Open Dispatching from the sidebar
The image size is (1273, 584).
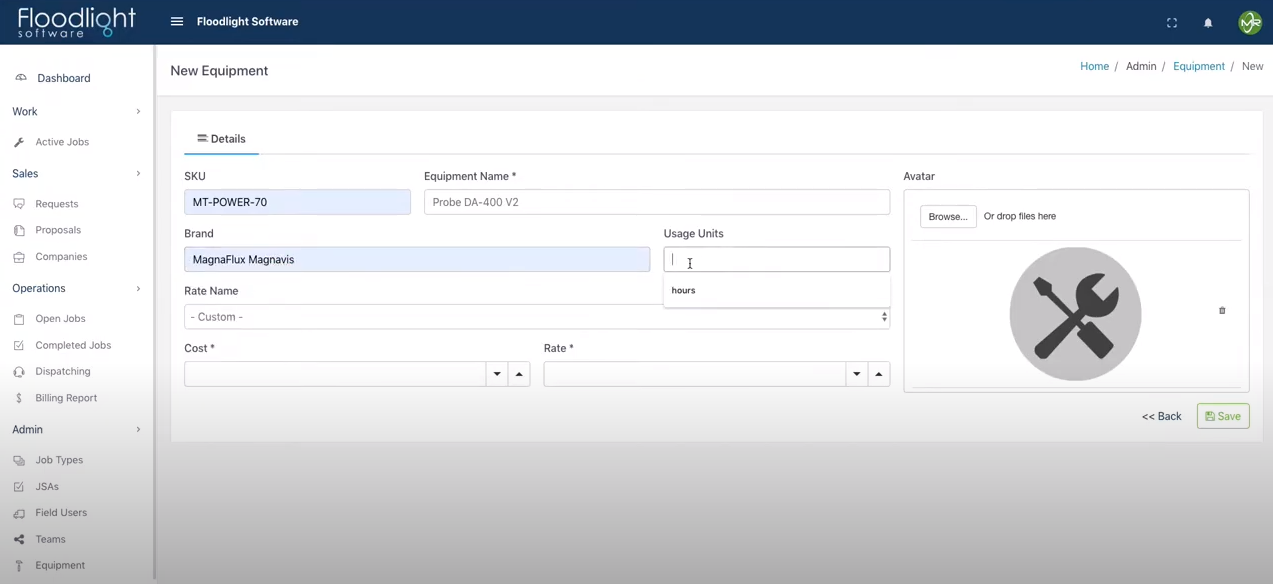[62, 371]
